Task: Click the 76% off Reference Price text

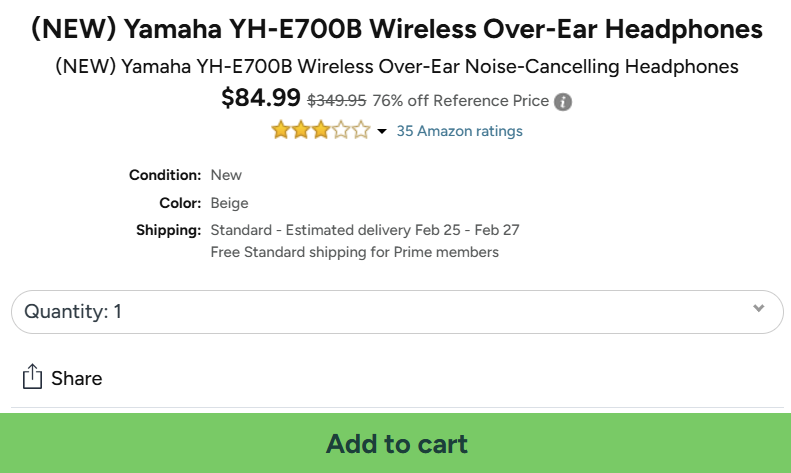Action: pos(460,100)
